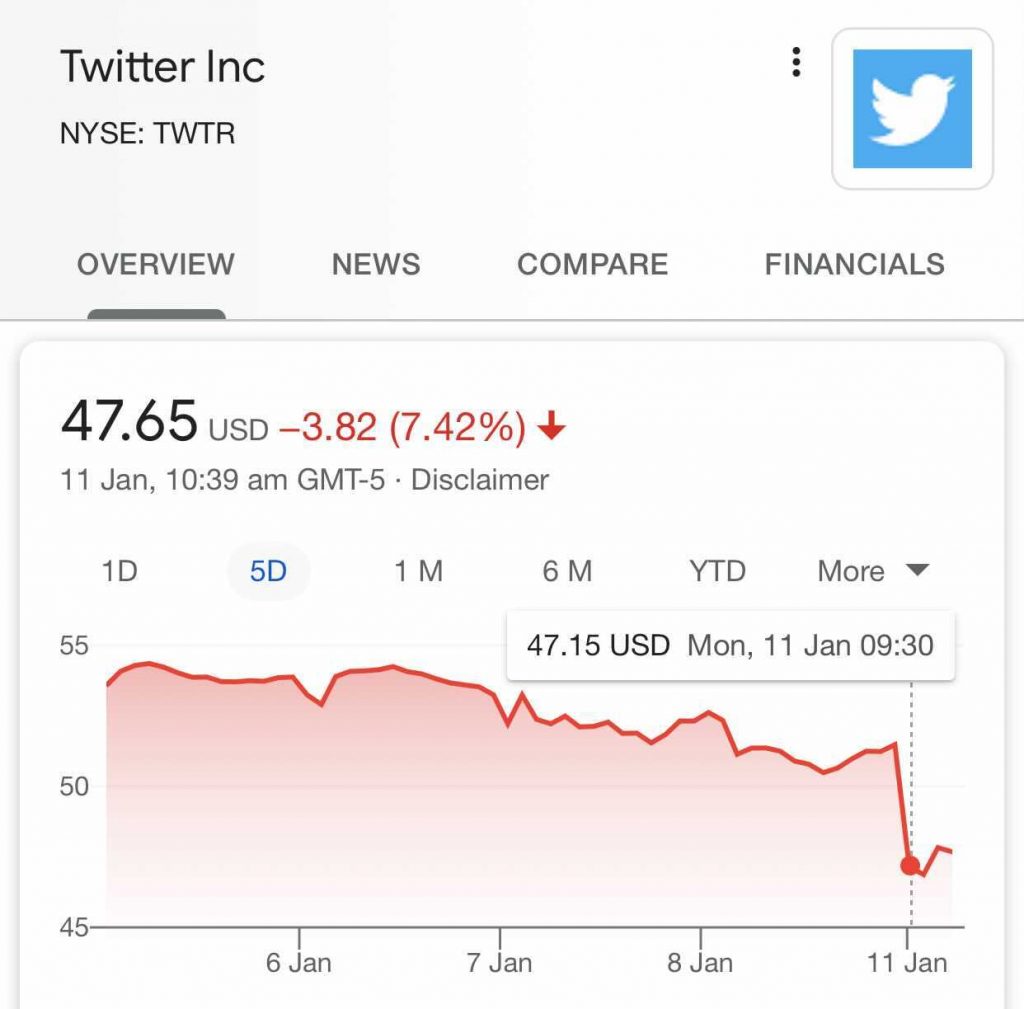The image size is (1024, 1009).
Task: Click the Twitter bird logo icon
Action: point(912,110)
